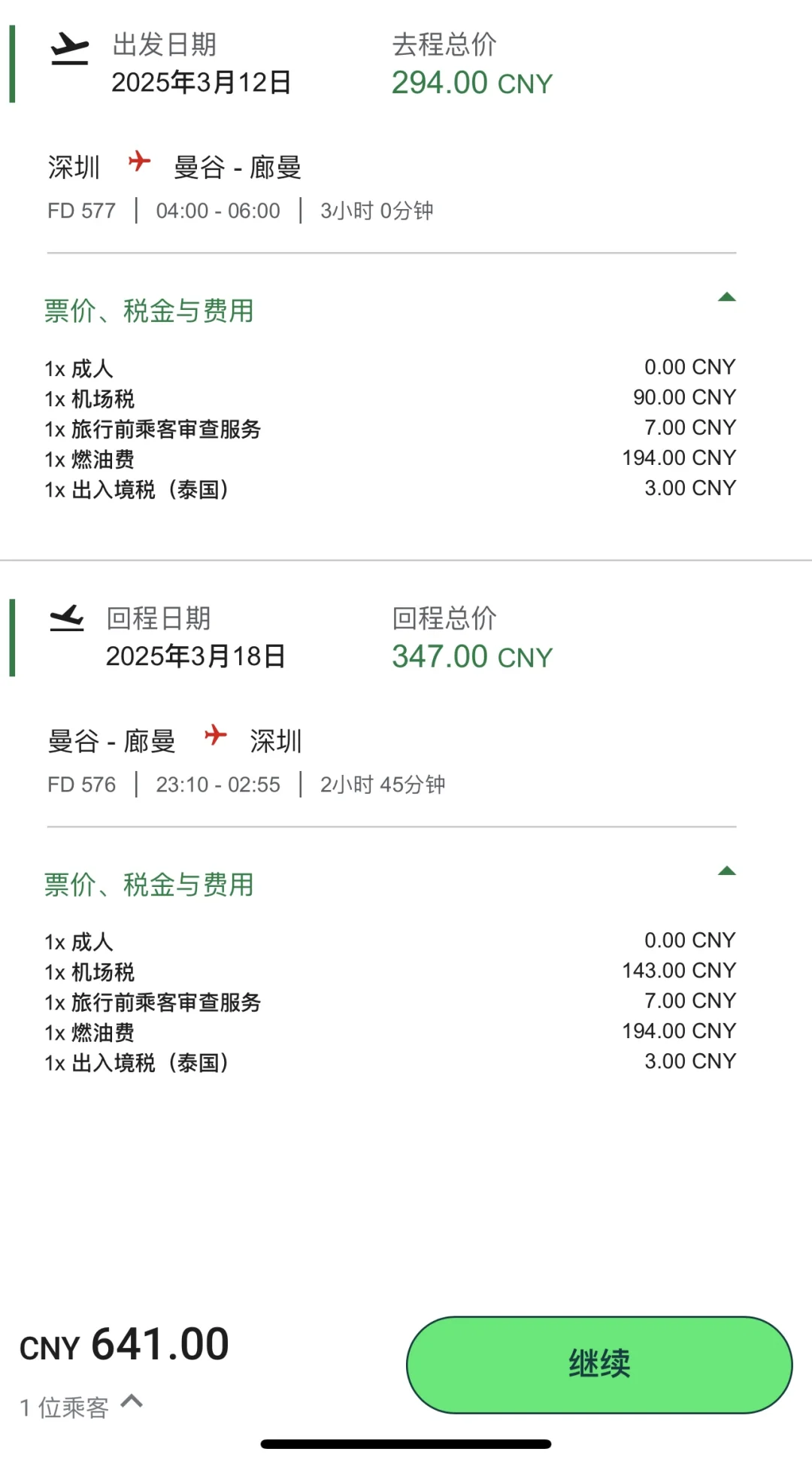Image resolution: width=812 pixels, height=1464 pixels.
Task: Tap total price CNY 641.00
Action: [124, 1345]
